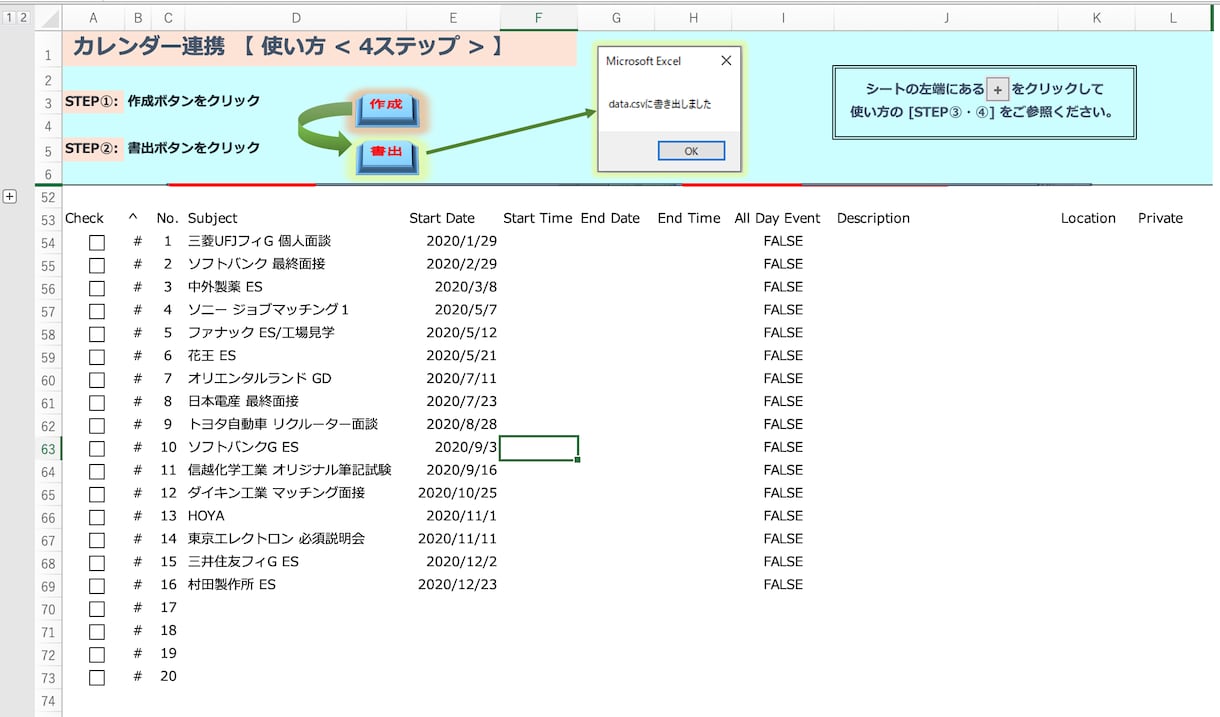Click the Subject column heading cell
1220x717 pixels.
296,218
